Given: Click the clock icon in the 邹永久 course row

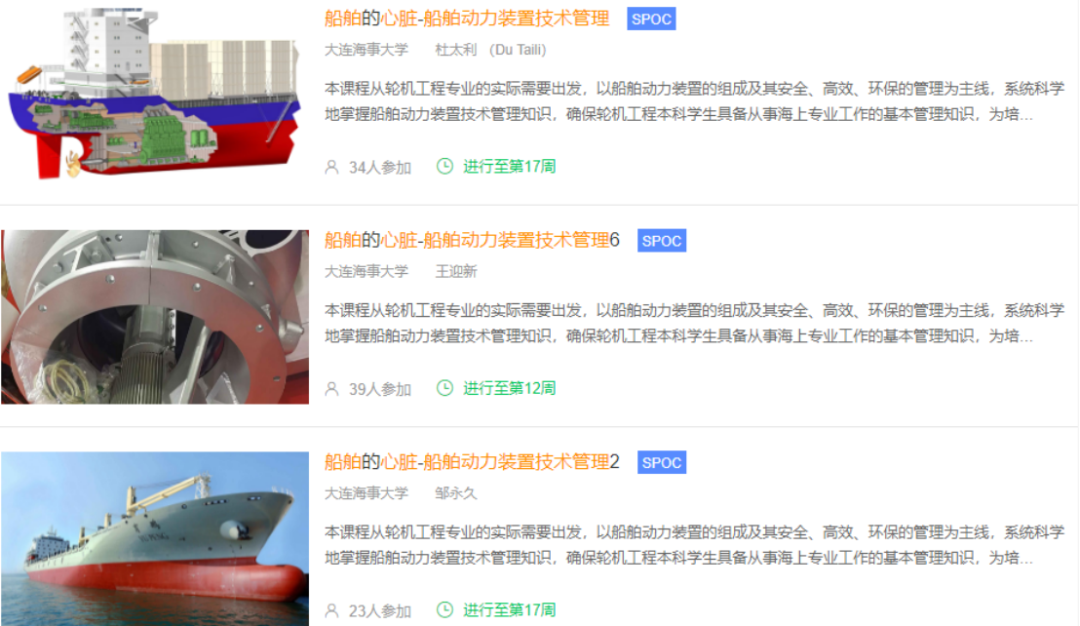Looking at the screenshot, I should click(x=445, y=609).
